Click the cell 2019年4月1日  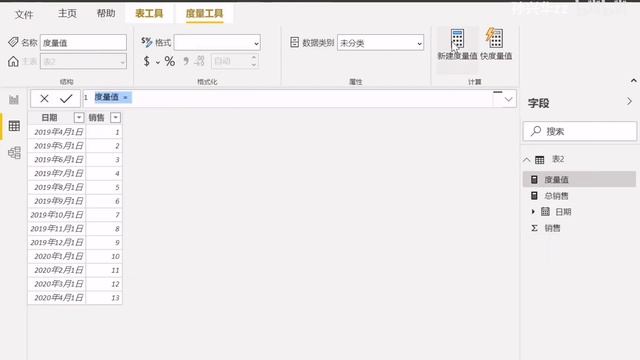57,132
